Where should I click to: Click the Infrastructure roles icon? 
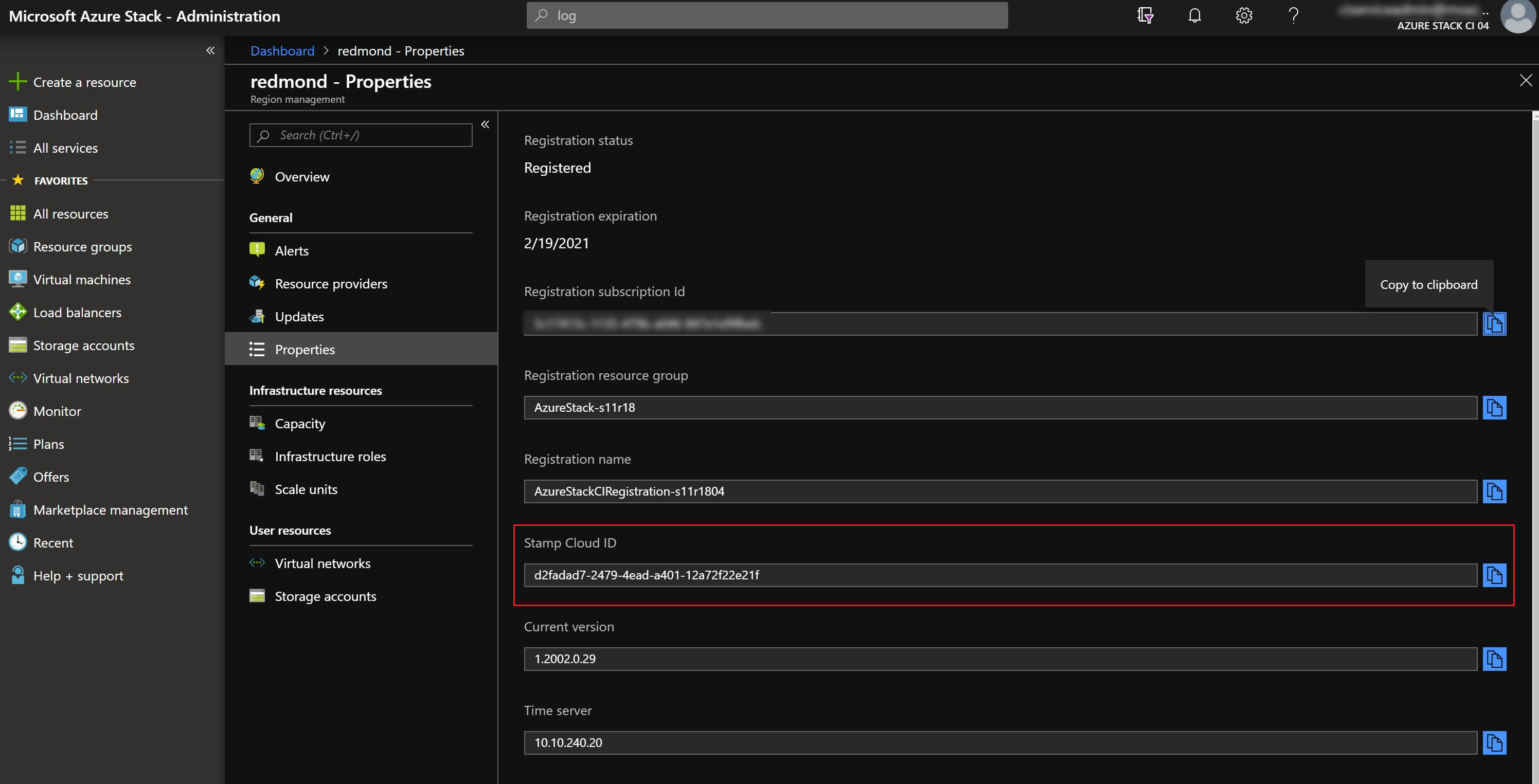pyautogui.click(x=258, y=455)
